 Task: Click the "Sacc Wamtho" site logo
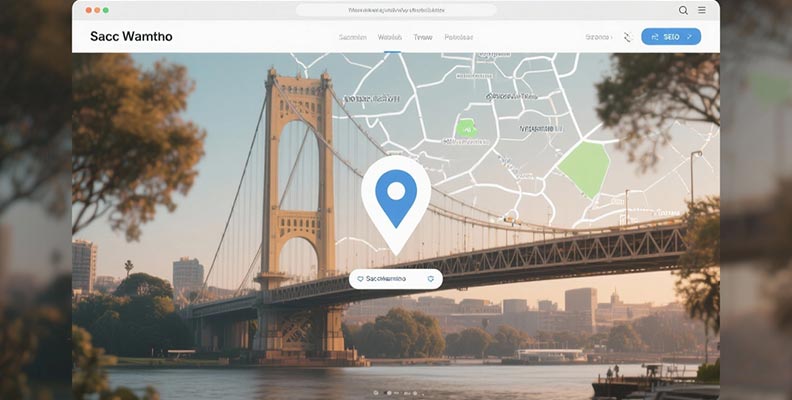tap(131, 36)
